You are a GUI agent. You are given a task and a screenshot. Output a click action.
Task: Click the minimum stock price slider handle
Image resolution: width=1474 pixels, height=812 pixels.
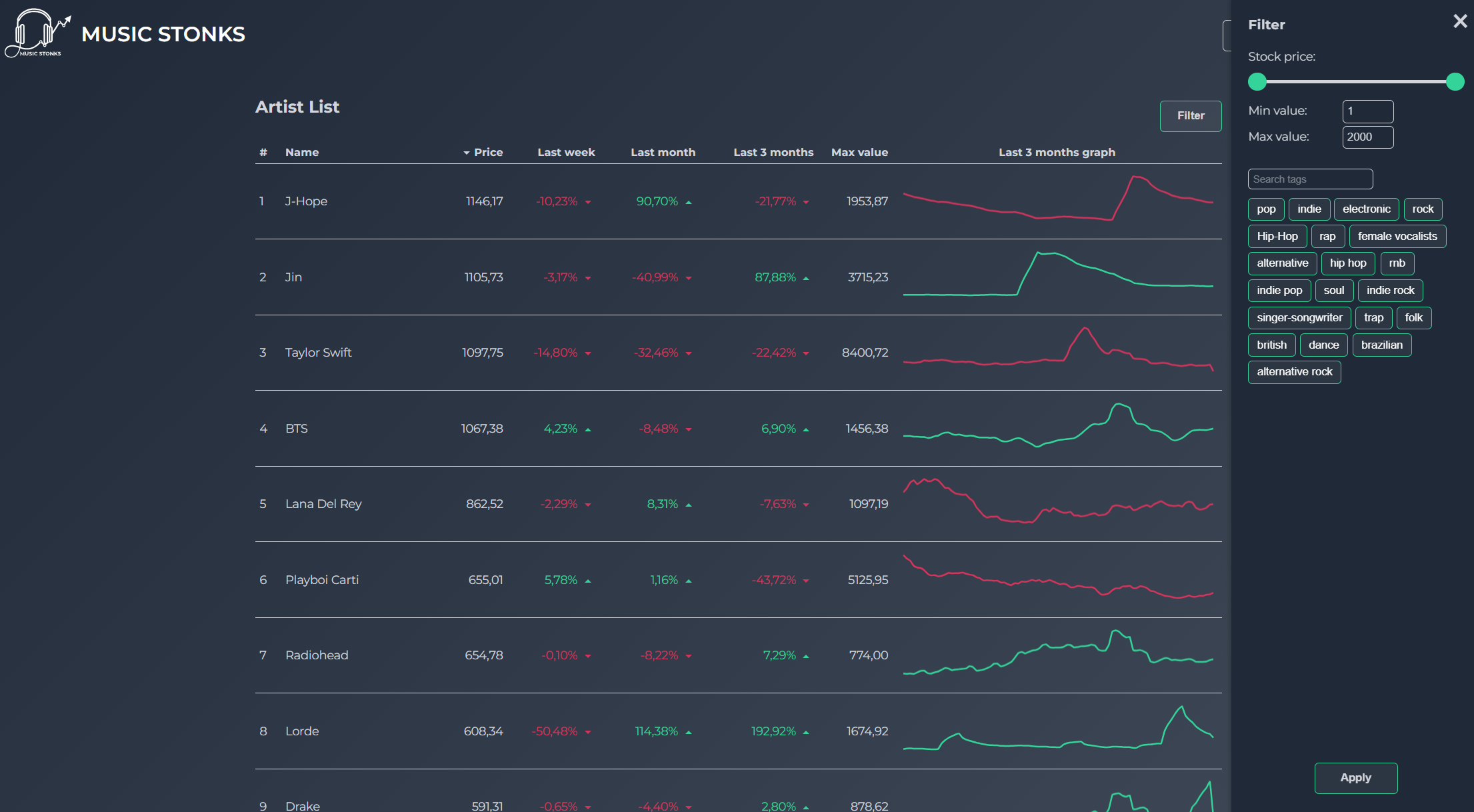(x=1257, y=82)
